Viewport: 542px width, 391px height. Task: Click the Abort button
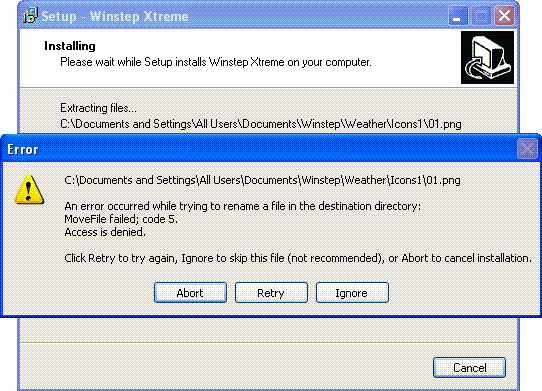[x=190, y=292]
